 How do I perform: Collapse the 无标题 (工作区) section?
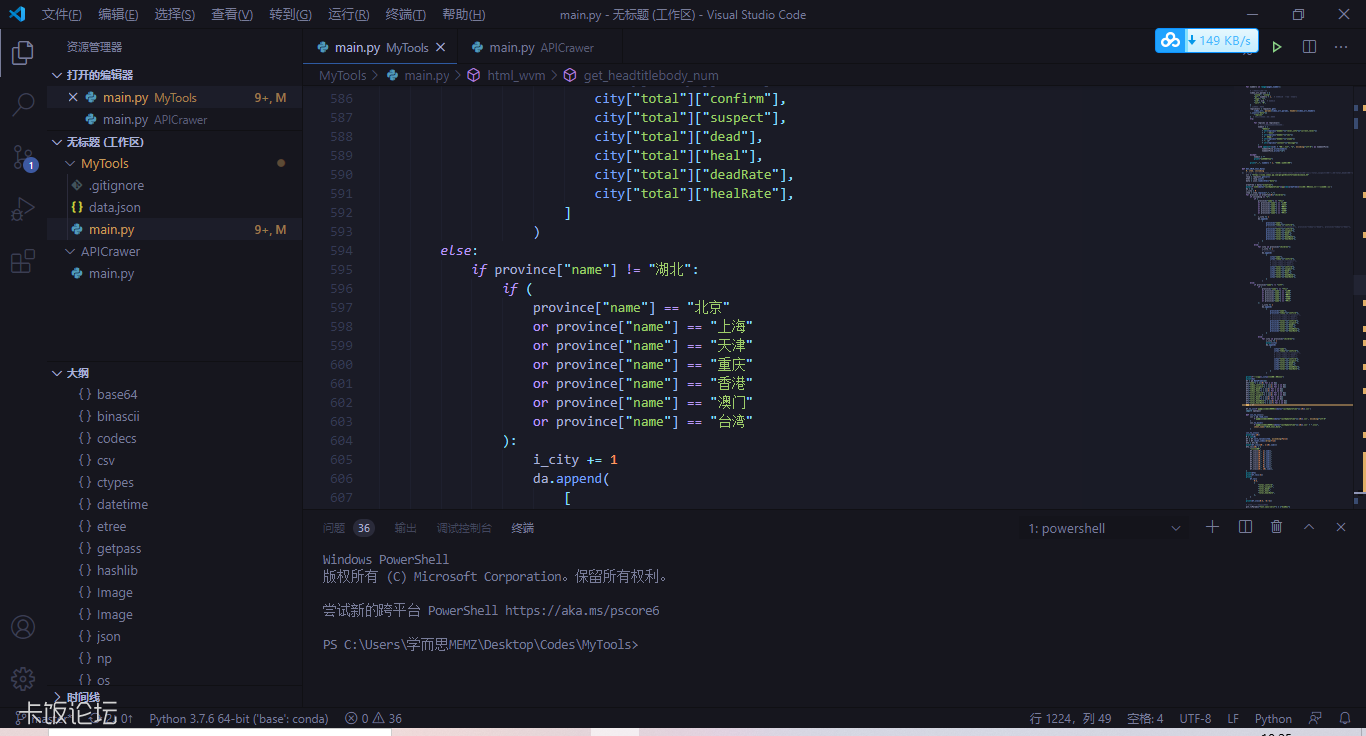pyautogui.click(x=175, y=142)
